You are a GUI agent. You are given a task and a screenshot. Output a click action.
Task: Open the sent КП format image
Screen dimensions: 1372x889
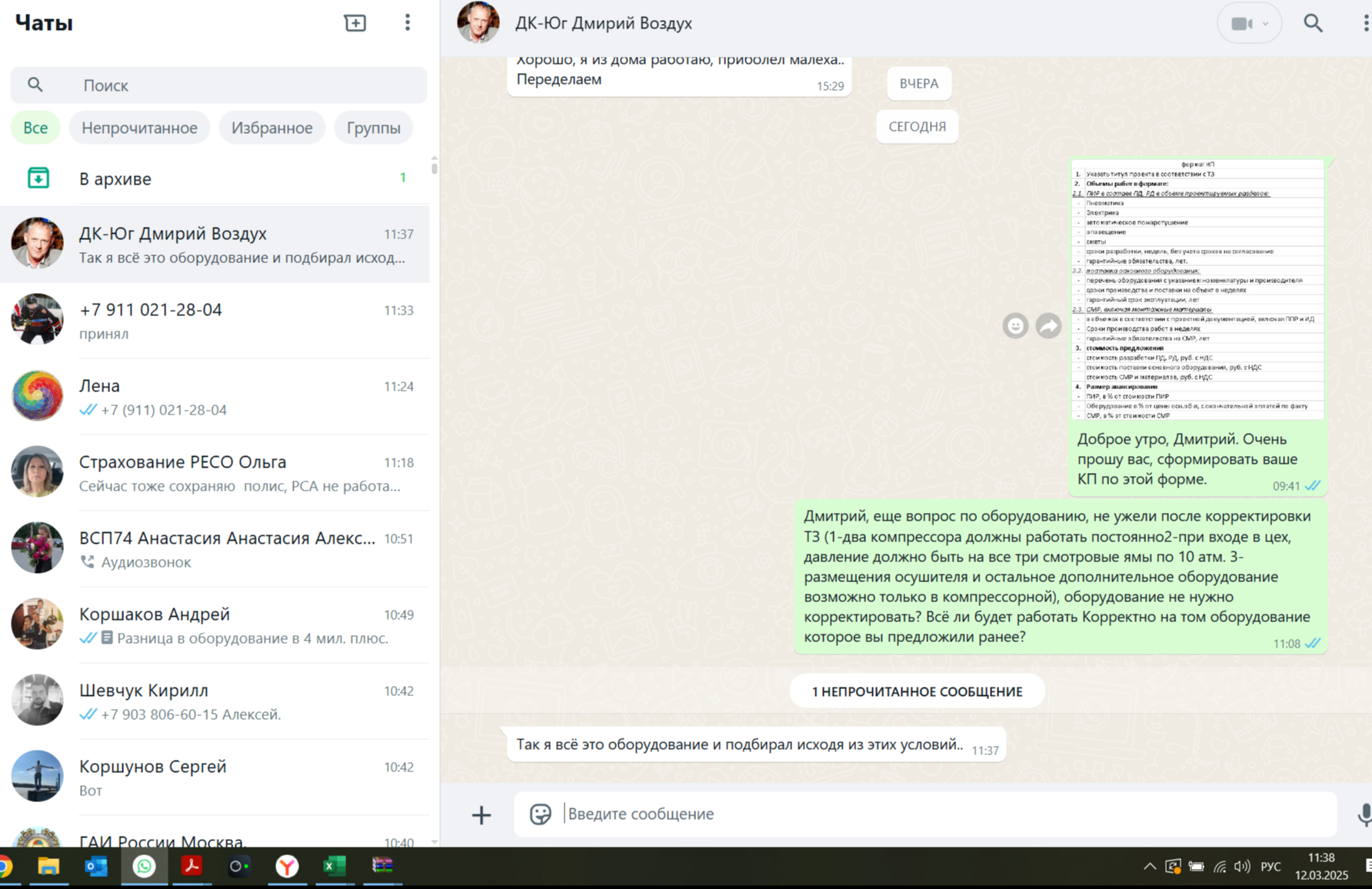coord(1197,289)
